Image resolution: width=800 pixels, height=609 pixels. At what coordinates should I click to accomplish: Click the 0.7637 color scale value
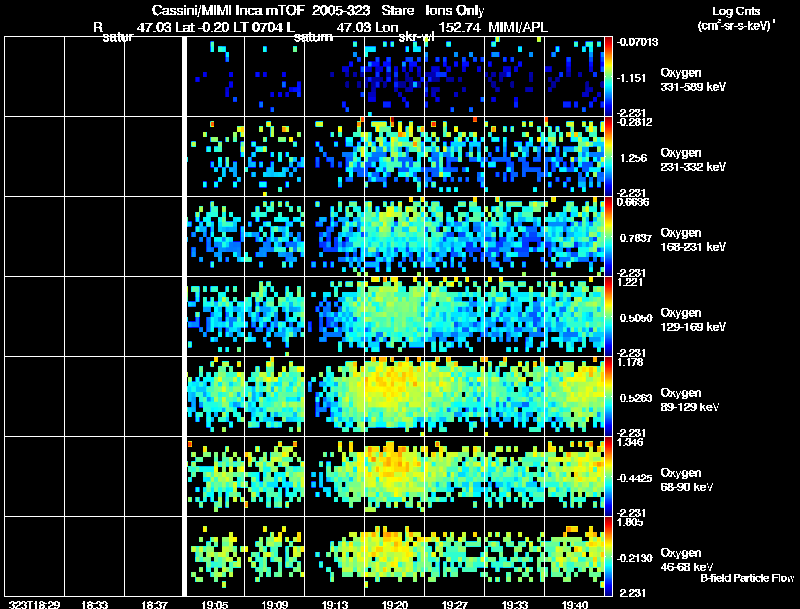pos(635,238)
